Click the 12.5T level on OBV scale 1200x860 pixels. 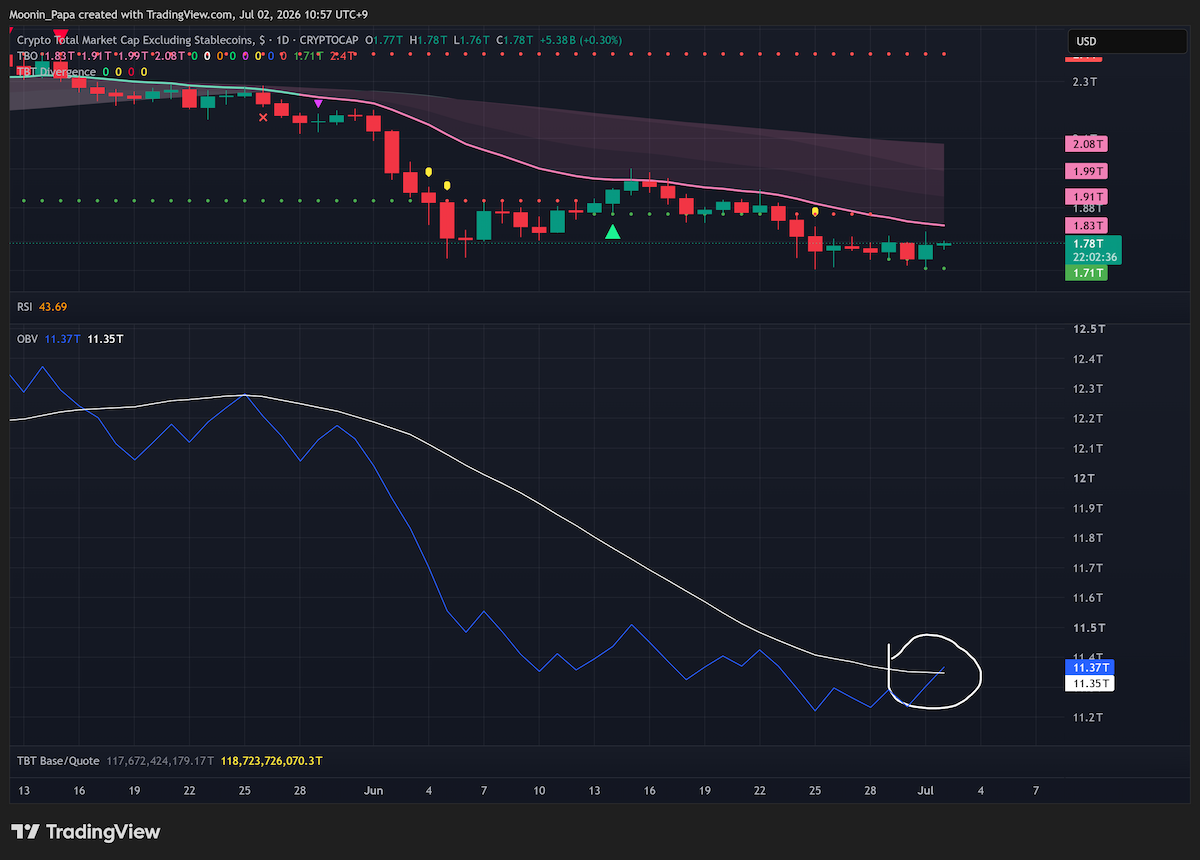1088,329
